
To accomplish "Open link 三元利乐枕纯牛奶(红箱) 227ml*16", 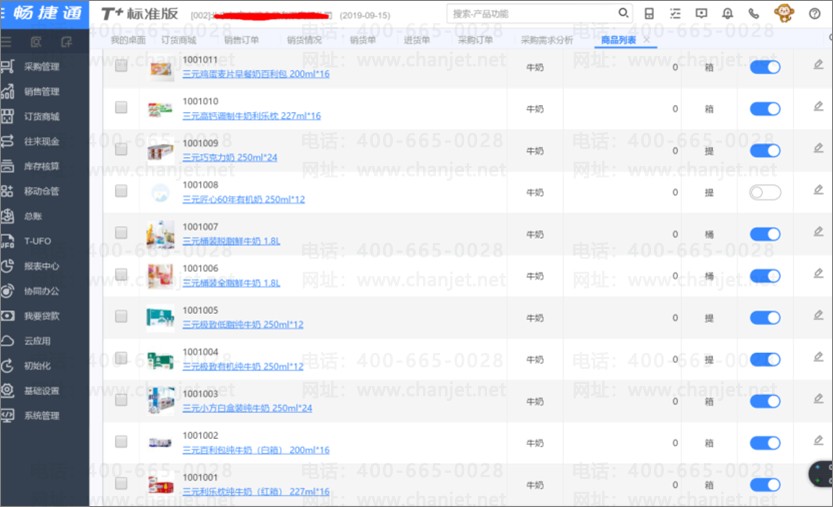I will (256, 492).
